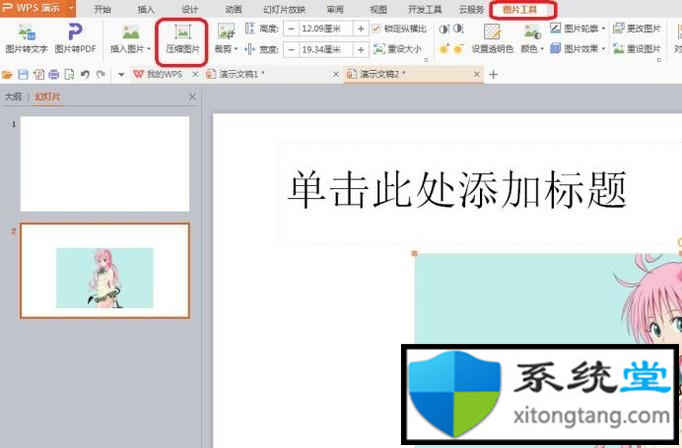Click 设置透明色 (Set Transparent Color) tool
The height and width of the screenshot is (448, 682).
492,38
